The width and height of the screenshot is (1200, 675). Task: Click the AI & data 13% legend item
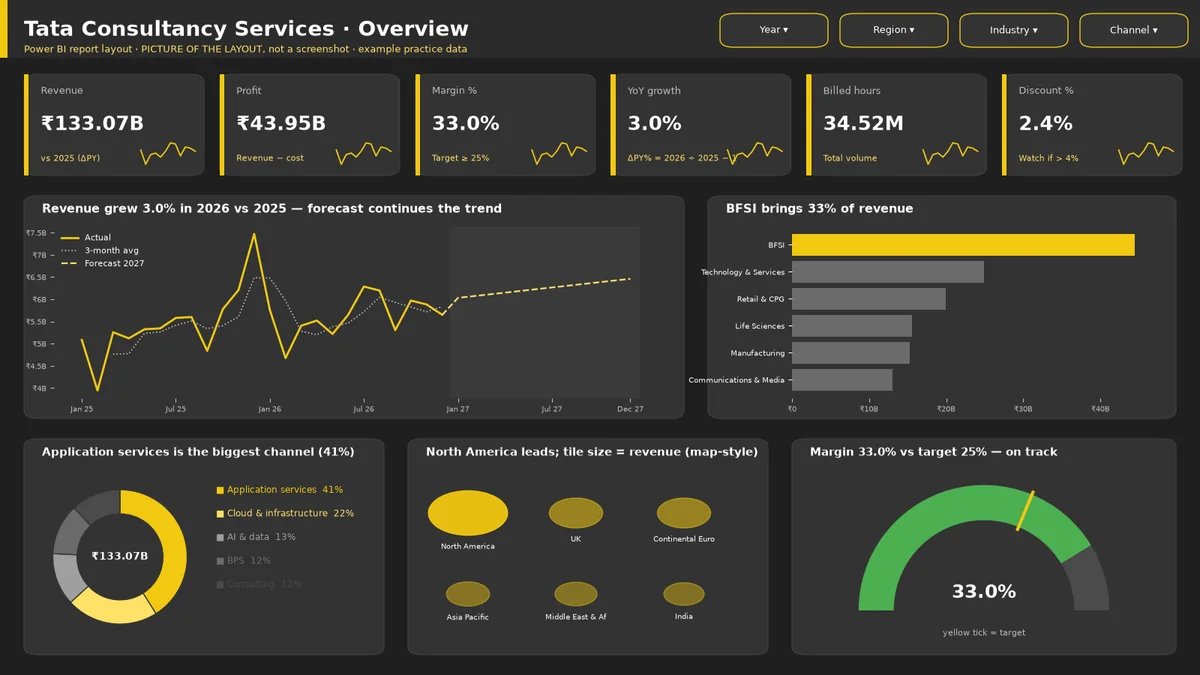tap(256, 537)
